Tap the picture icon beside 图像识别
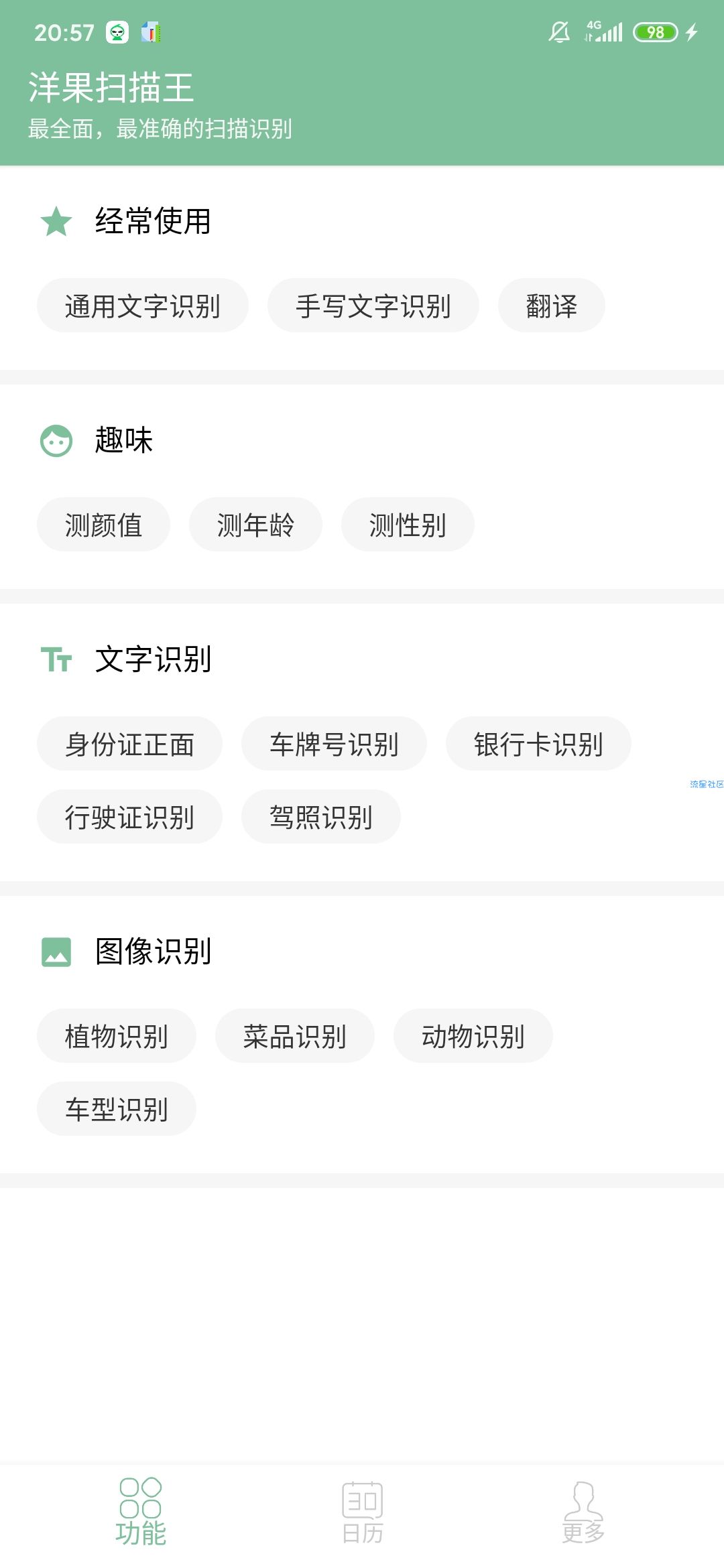This screenshot has width=724, height=1568. (56, 952)
